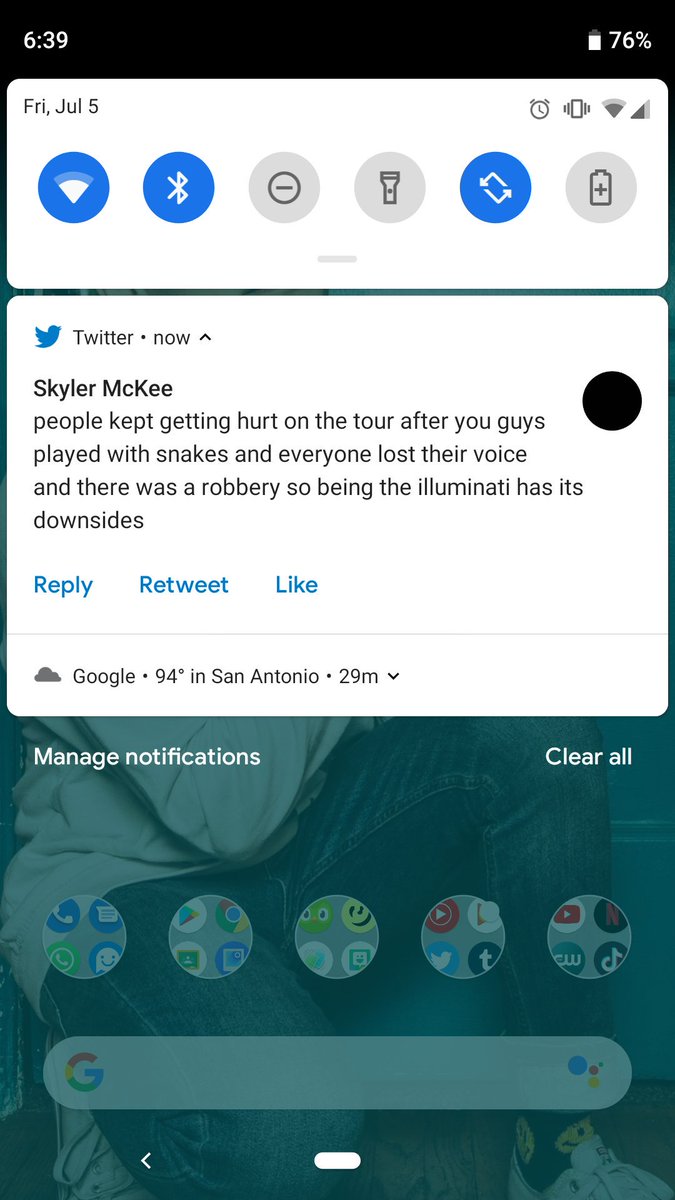This screenshot has width=675, height=1200.
Task: Tap Clear all notifications
Action: tap(589, 757)
